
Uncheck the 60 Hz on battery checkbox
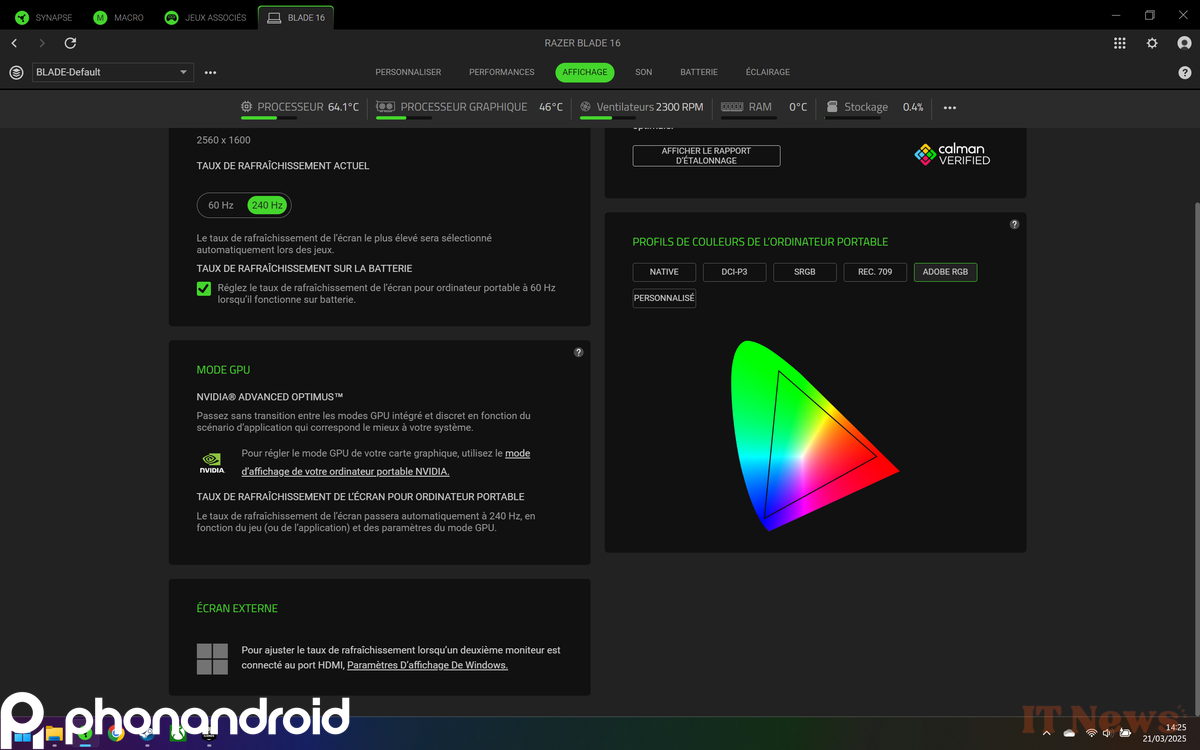(204, 288)
